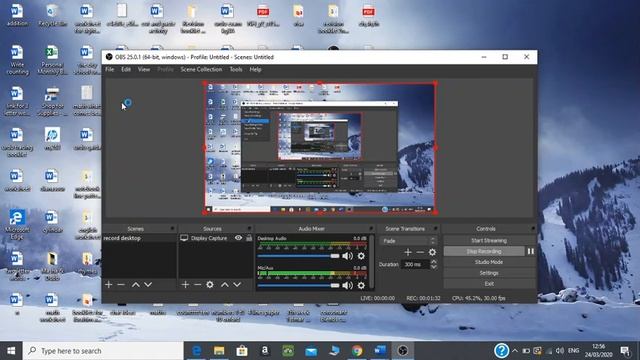
Task: Open Google Chrome from the taskbar
Action: coord(357,351)
